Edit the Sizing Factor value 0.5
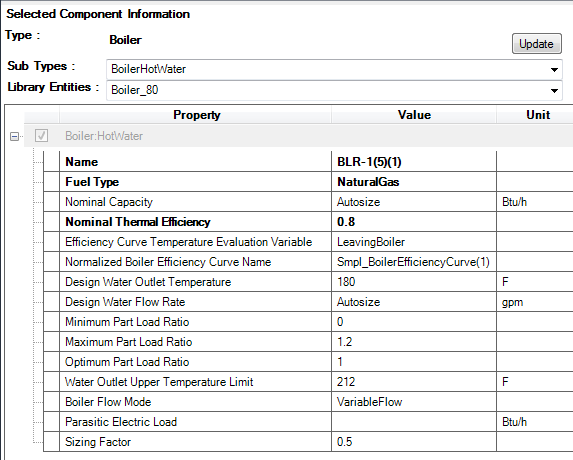 pyautogui.click(x=414, y=442)
